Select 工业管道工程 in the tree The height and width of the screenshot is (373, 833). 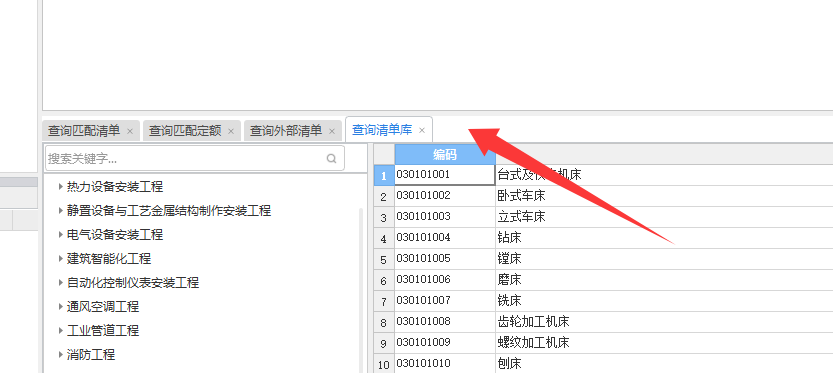(x=103, y=330)
